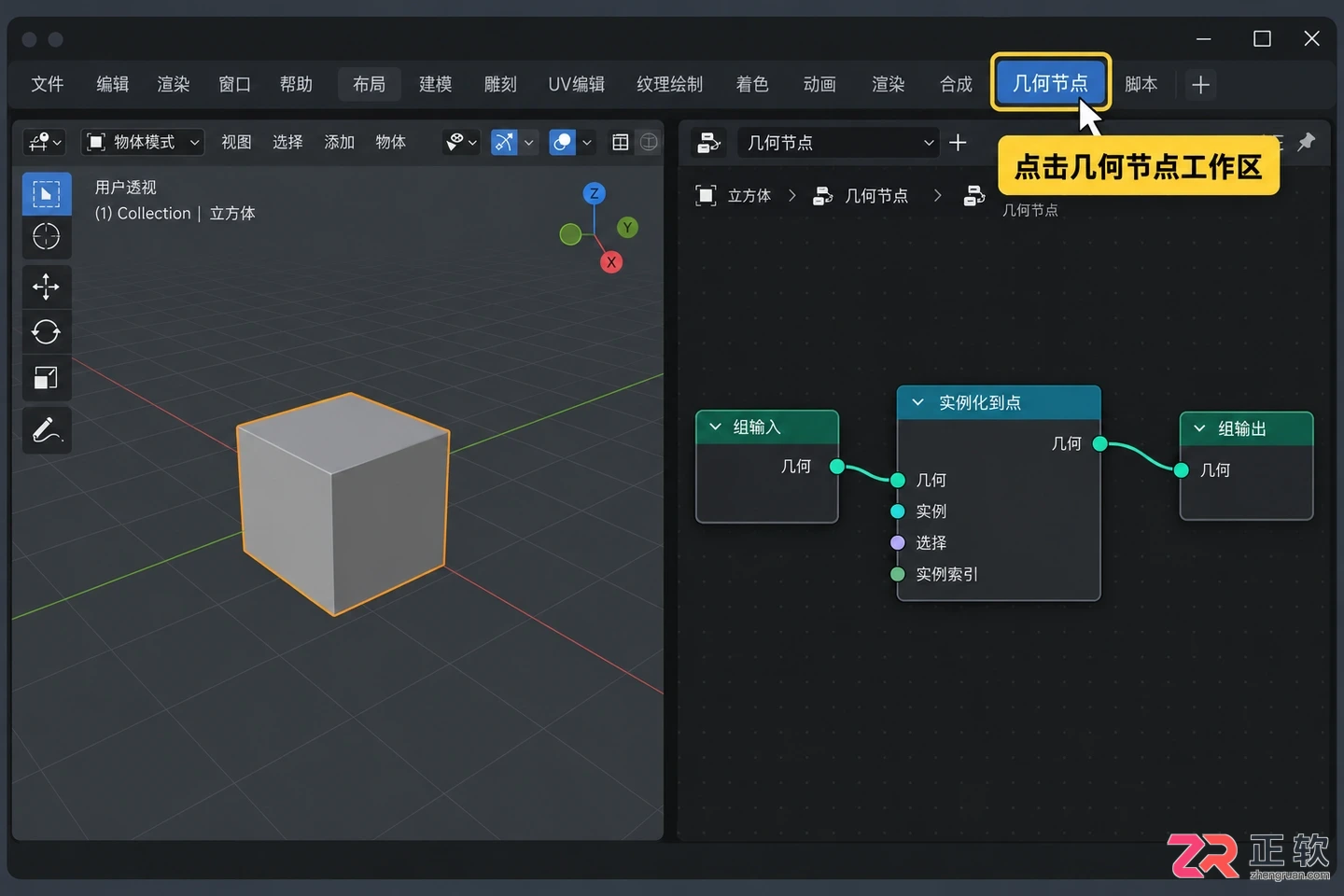Screen dimensions: 1344x896
Task: Switch to the 着色 workspace tab
Action: 752,84
